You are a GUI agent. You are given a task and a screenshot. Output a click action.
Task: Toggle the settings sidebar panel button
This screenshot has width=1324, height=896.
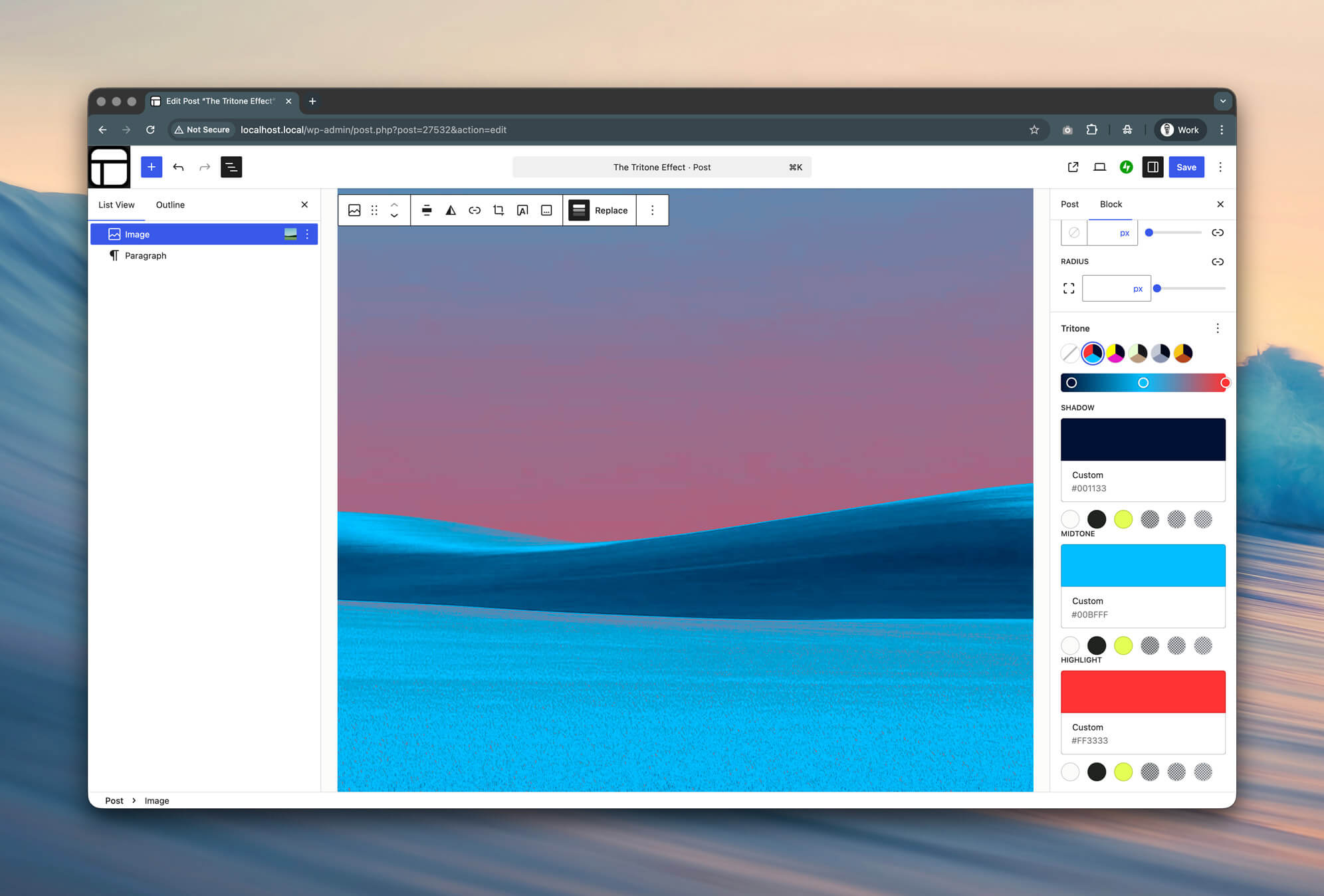(1153, 167)
